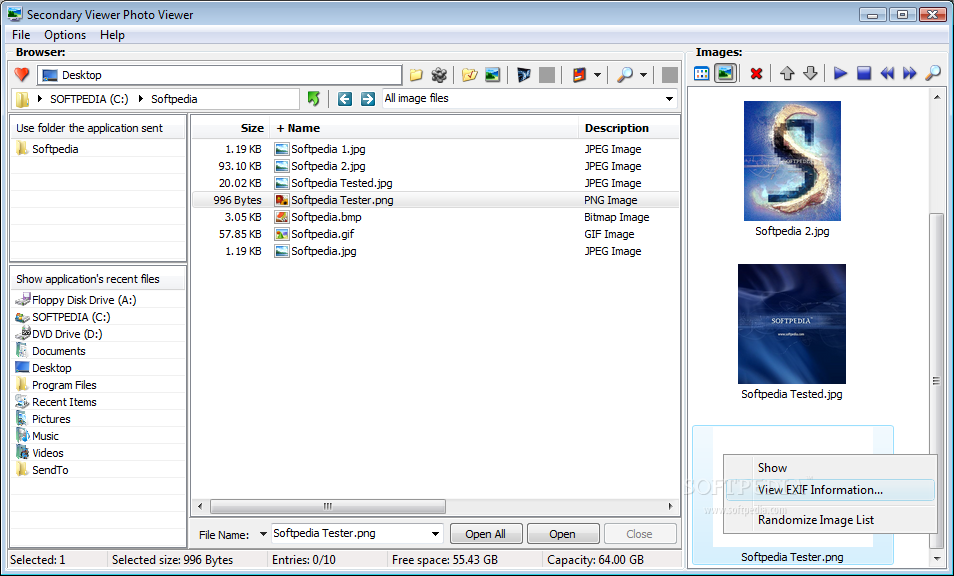The height and width of the screenshot is (576, 954).
Task: Click the landscape picture icon in browser toolbar
Action: pyautogui.click(x=492, y=75)
